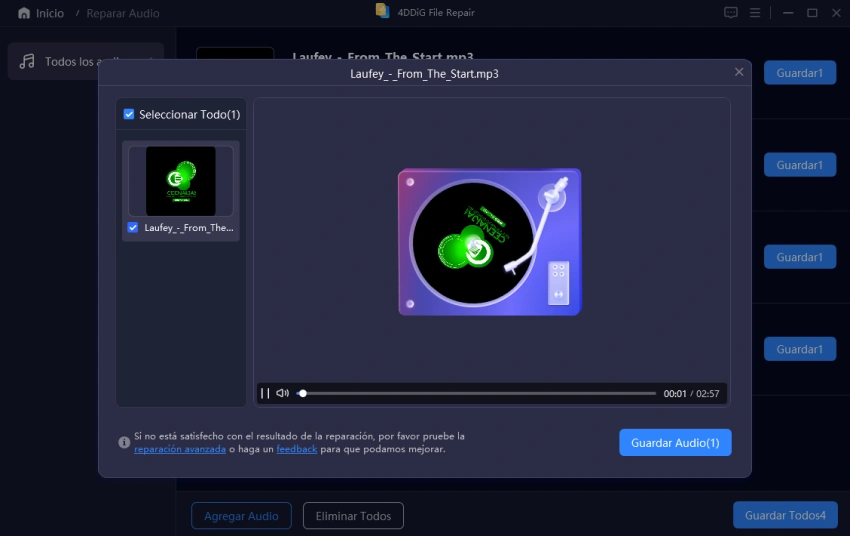Select Todos los audios sidebar item
850x536 pixels.
[86, 61]
